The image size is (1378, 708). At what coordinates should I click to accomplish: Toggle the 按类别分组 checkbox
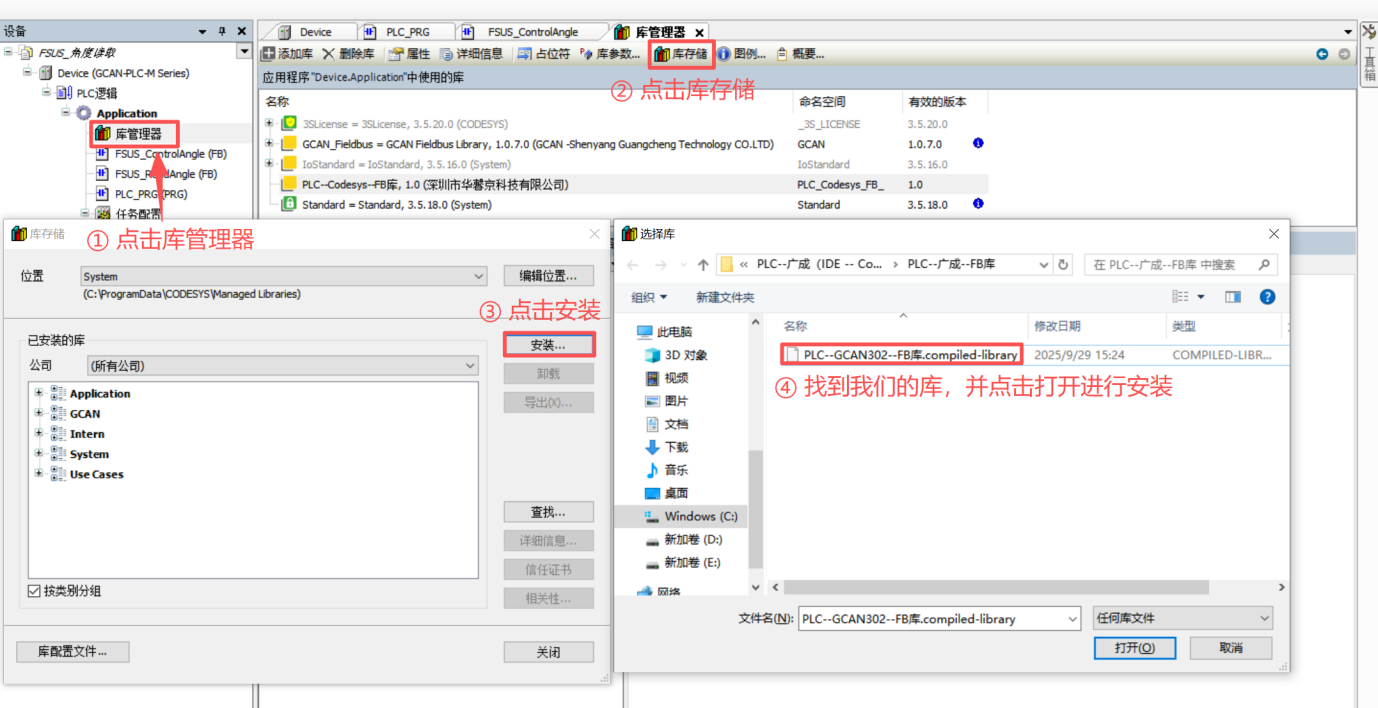(35, 591)
